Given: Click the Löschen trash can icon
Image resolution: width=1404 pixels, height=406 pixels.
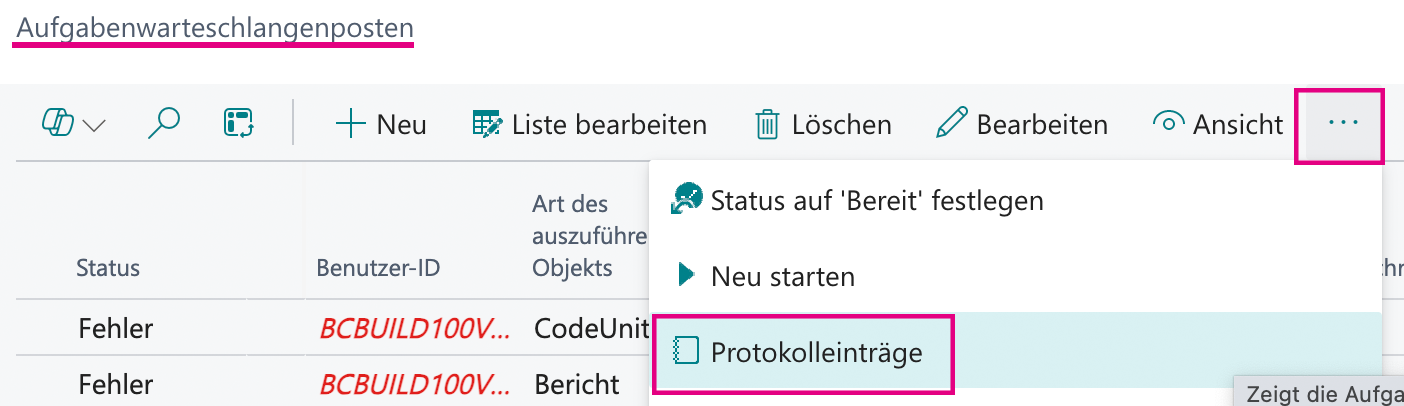Looking at the screenshot, I should click(x=767, y=125).
